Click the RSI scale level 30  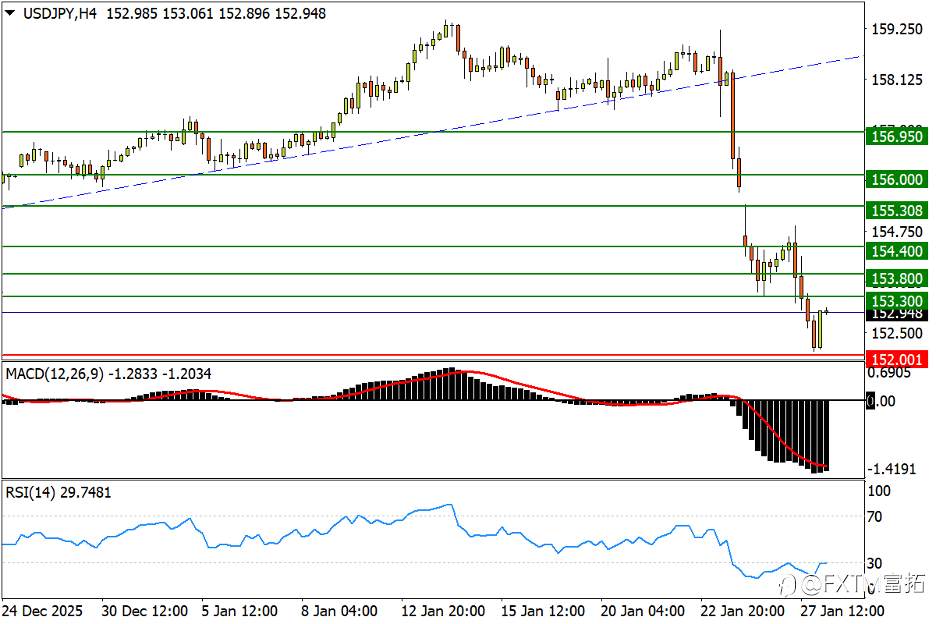875,563
